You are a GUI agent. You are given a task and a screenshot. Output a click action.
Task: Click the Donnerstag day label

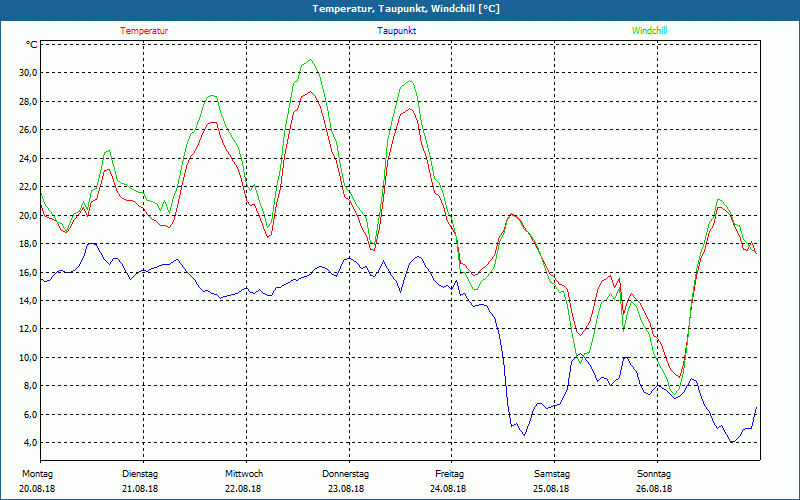point(345,474)
